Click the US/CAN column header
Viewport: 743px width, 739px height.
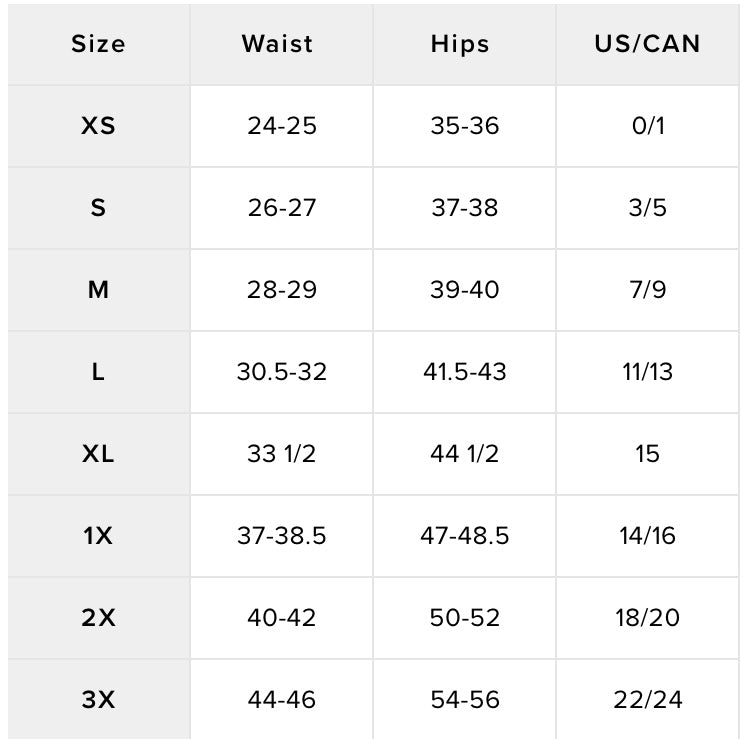pyautogui.click(x=647, y=45)
